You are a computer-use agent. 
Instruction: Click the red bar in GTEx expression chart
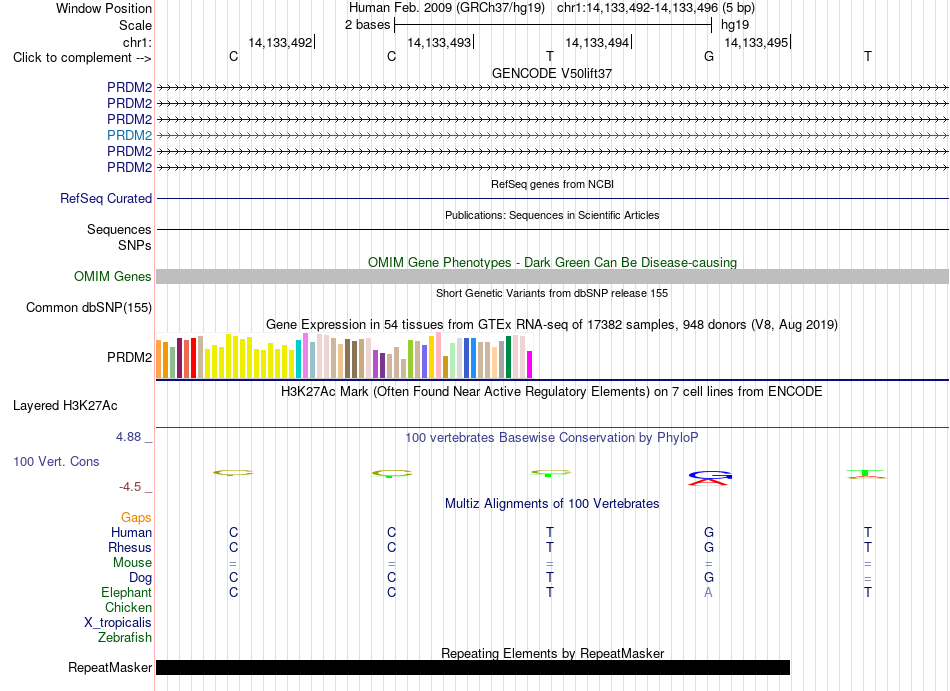pyautogui.click(x=193, y=358)
